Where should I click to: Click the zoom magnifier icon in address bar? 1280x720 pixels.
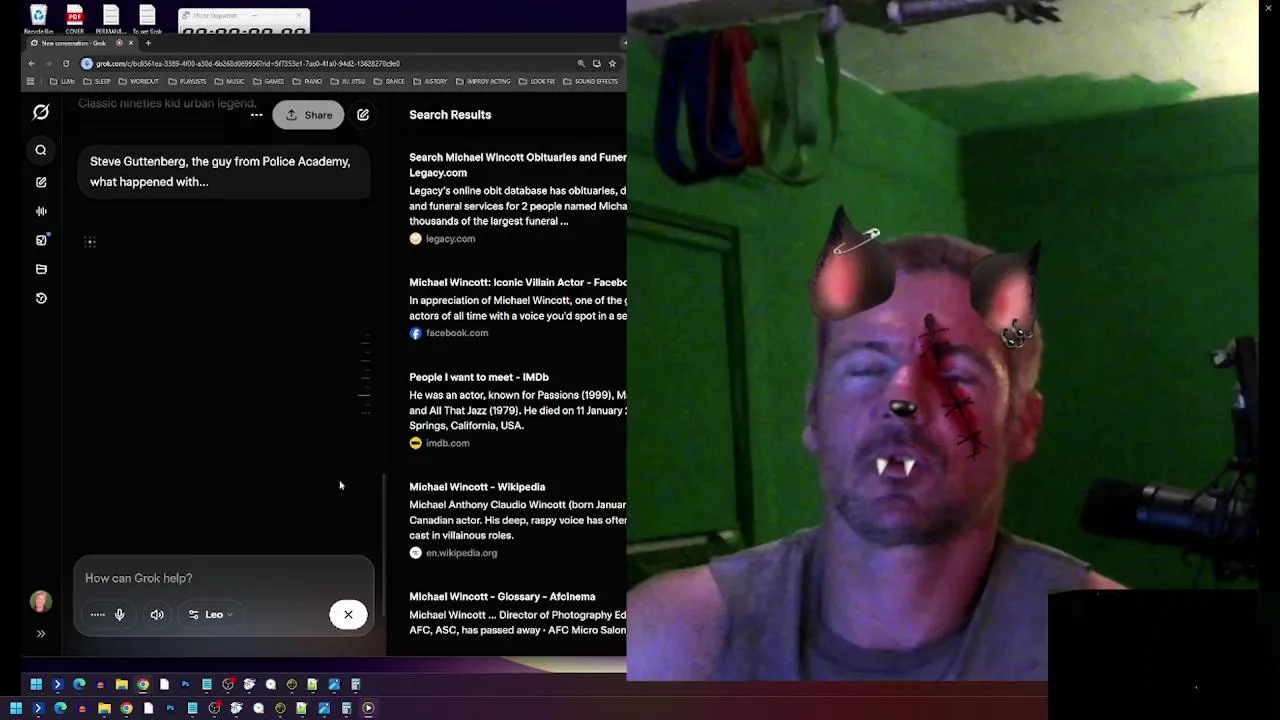pos(581,63)
